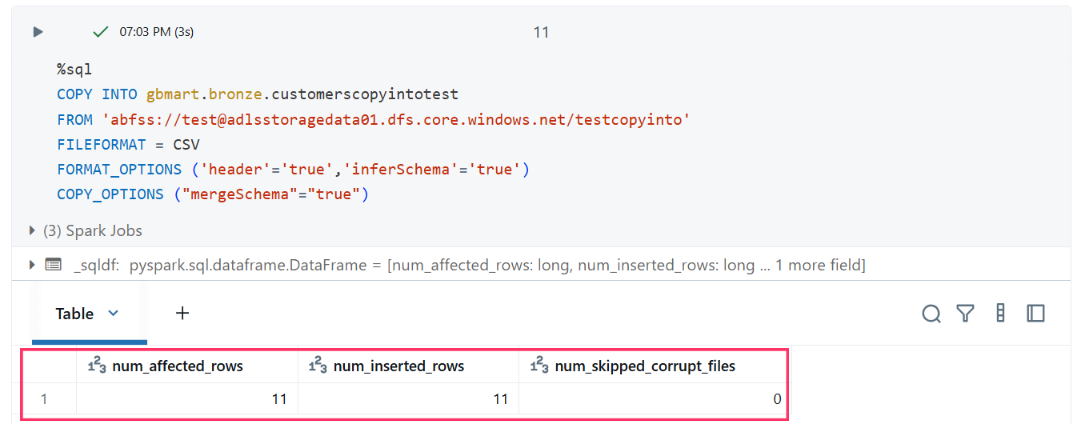Viewport: 1077px width, 424px height.
Task: Open the Table tab dropdown chevron
Action: point(114,313)
